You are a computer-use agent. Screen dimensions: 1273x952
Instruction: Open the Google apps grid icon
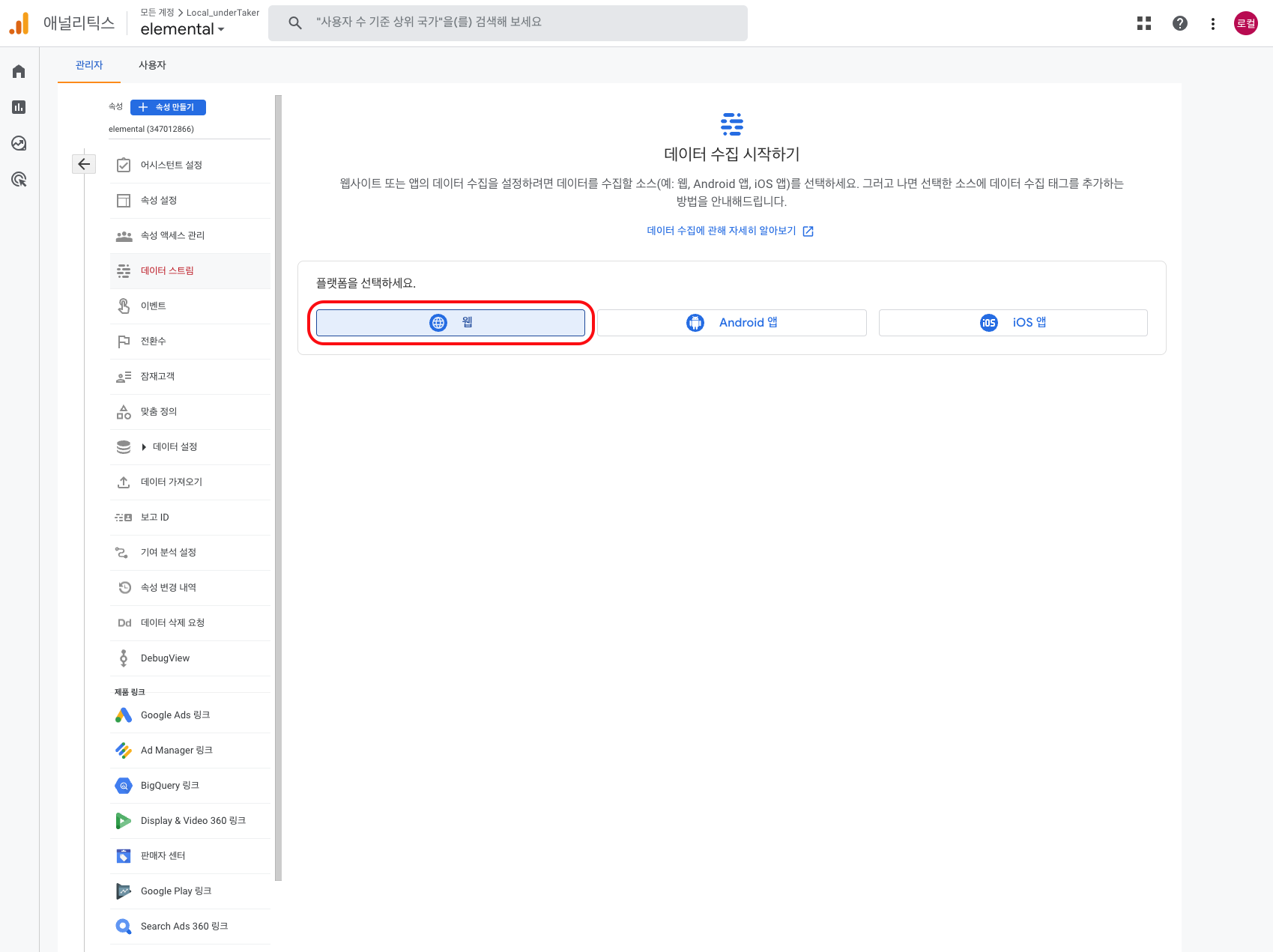(1143, 23)
